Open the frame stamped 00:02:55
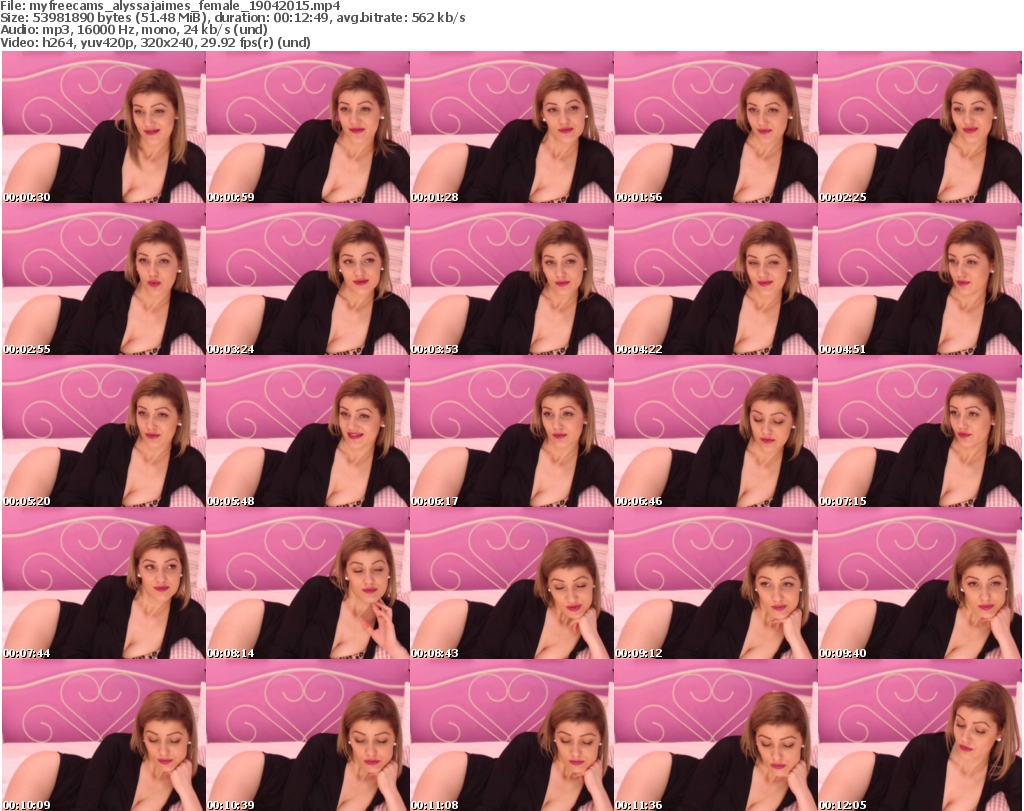The width and height of the screenshot is (1024, 811). coord(104,279)
